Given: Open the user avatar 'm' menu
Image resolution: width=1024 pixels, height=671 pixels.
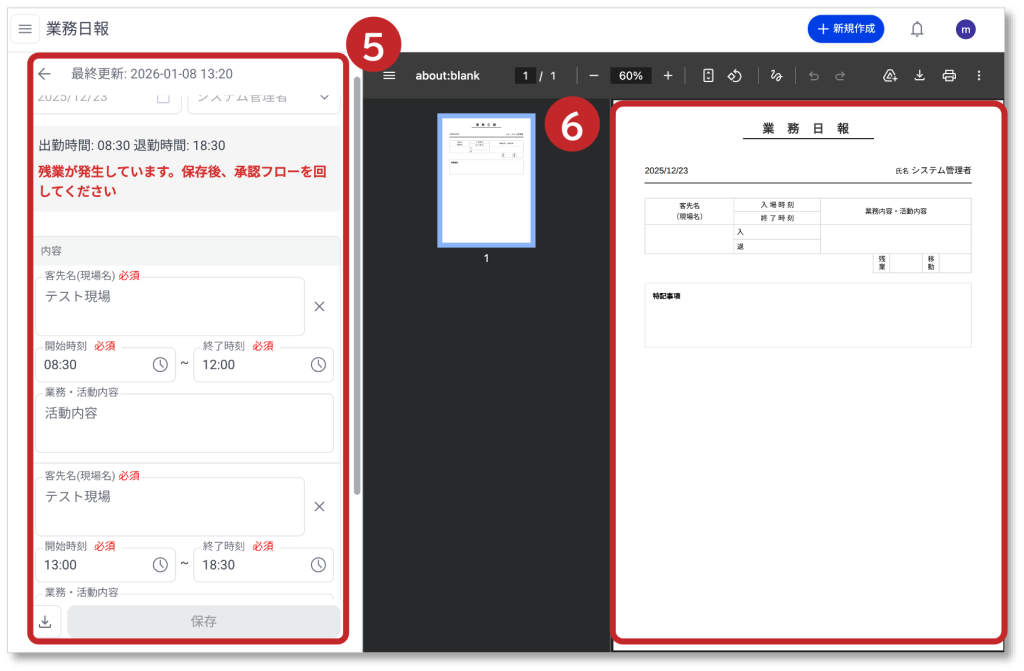Looking at the screenshot, I should coord(965,29).
